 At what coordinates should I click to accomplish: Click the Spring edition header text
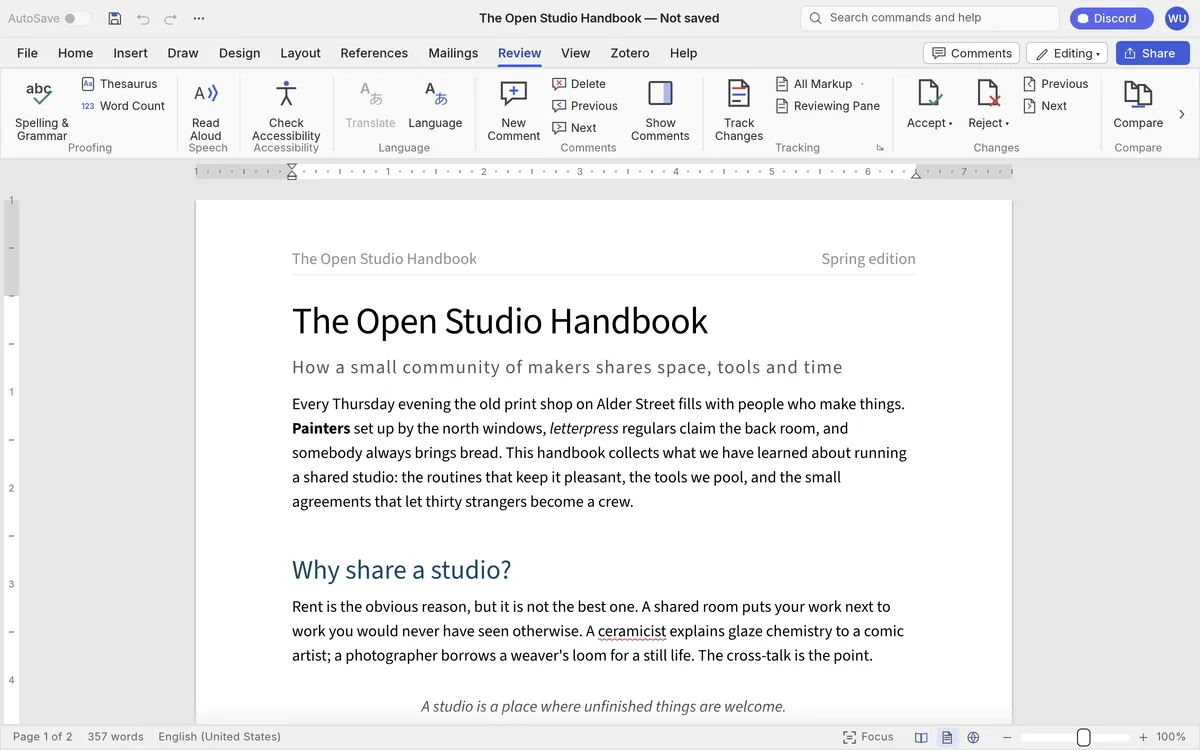[868, 259]
